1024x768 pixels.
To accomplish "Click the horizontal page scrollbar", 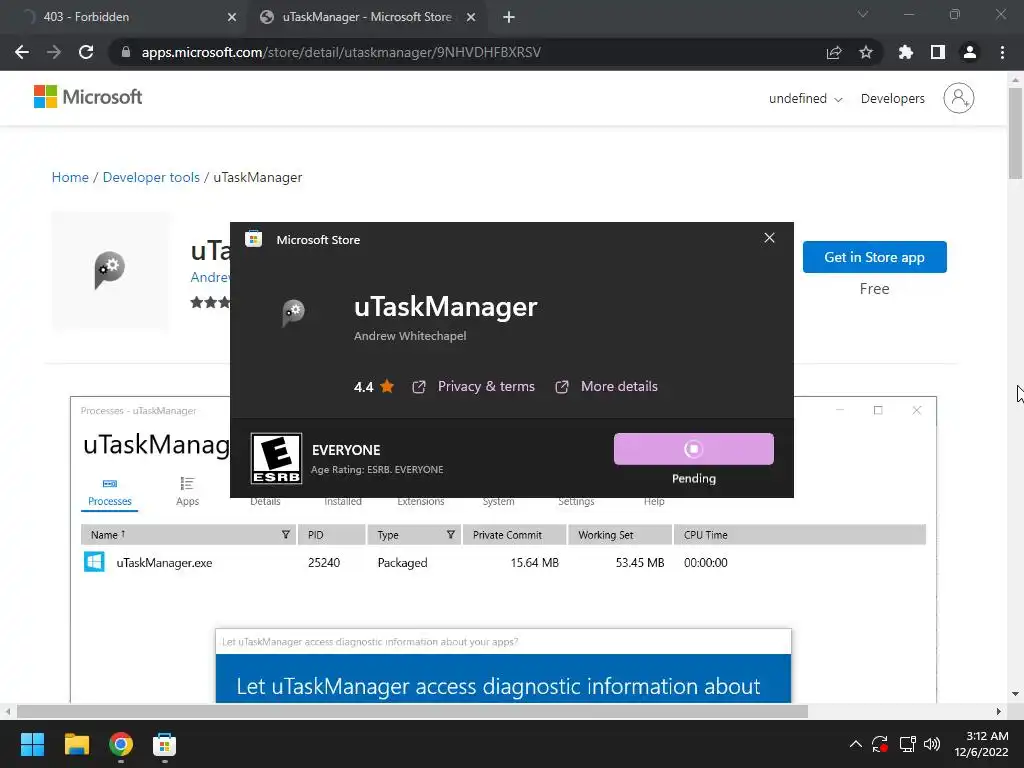I will [412, 711].
